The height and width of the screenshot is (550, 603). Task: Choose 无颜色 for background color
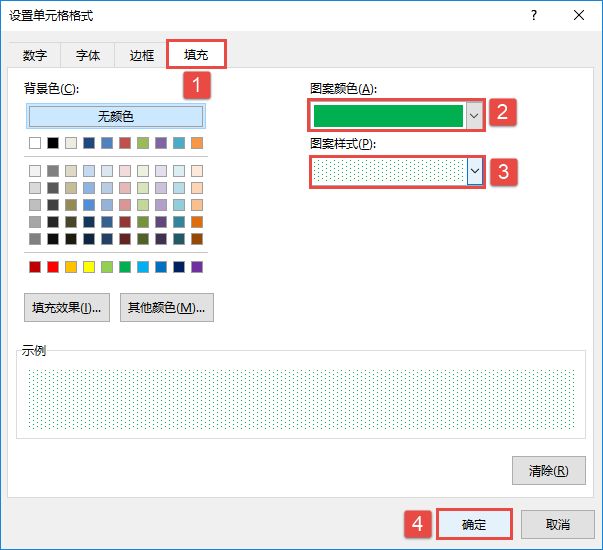tap(116, 116)
